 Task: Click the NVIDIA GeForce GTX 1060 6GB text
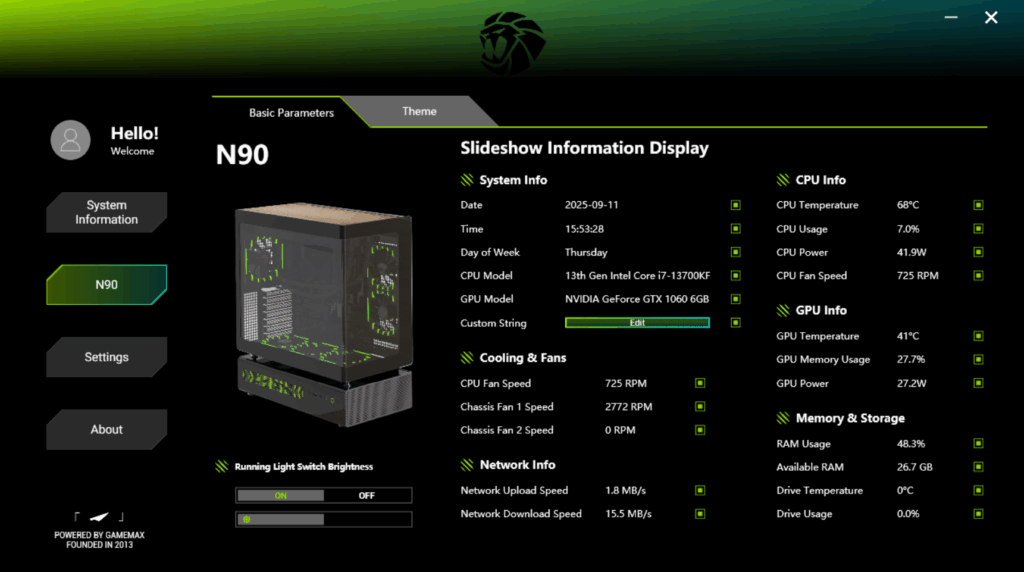click(637, 299)
